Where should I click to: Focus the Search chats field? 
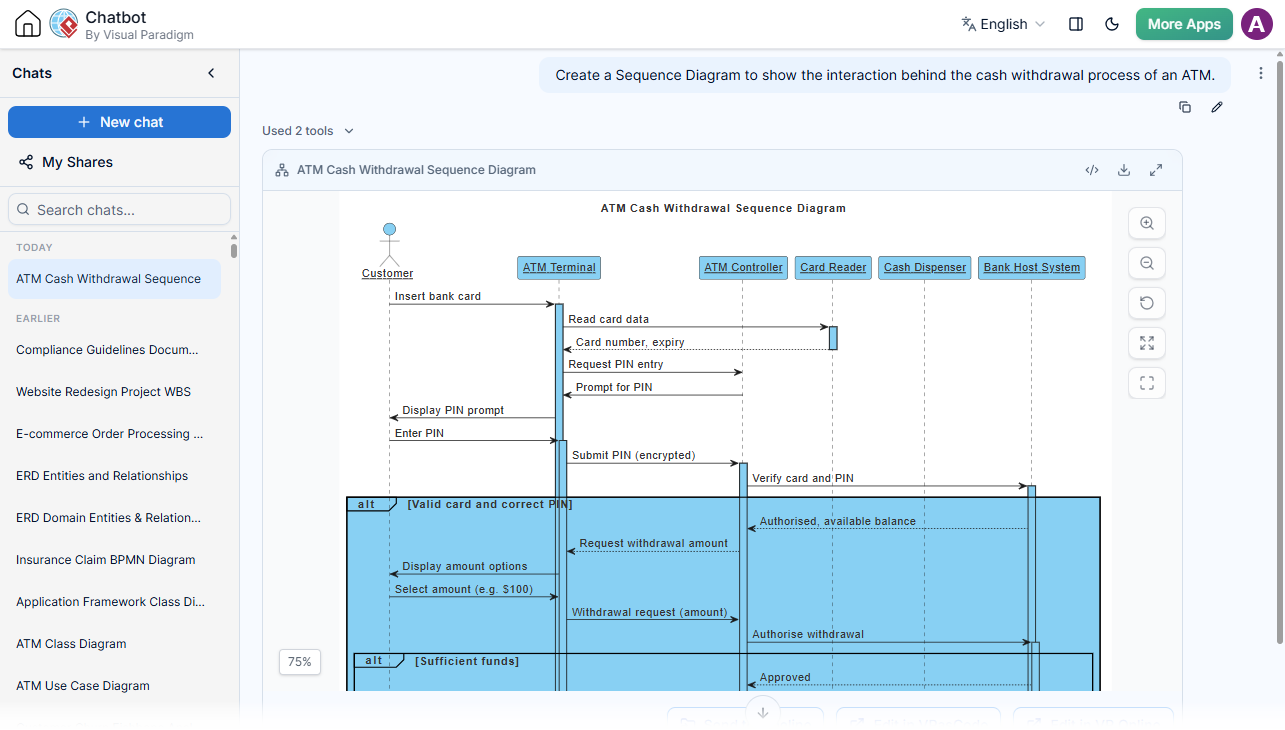pyautogui.click(x=119, y=210)
